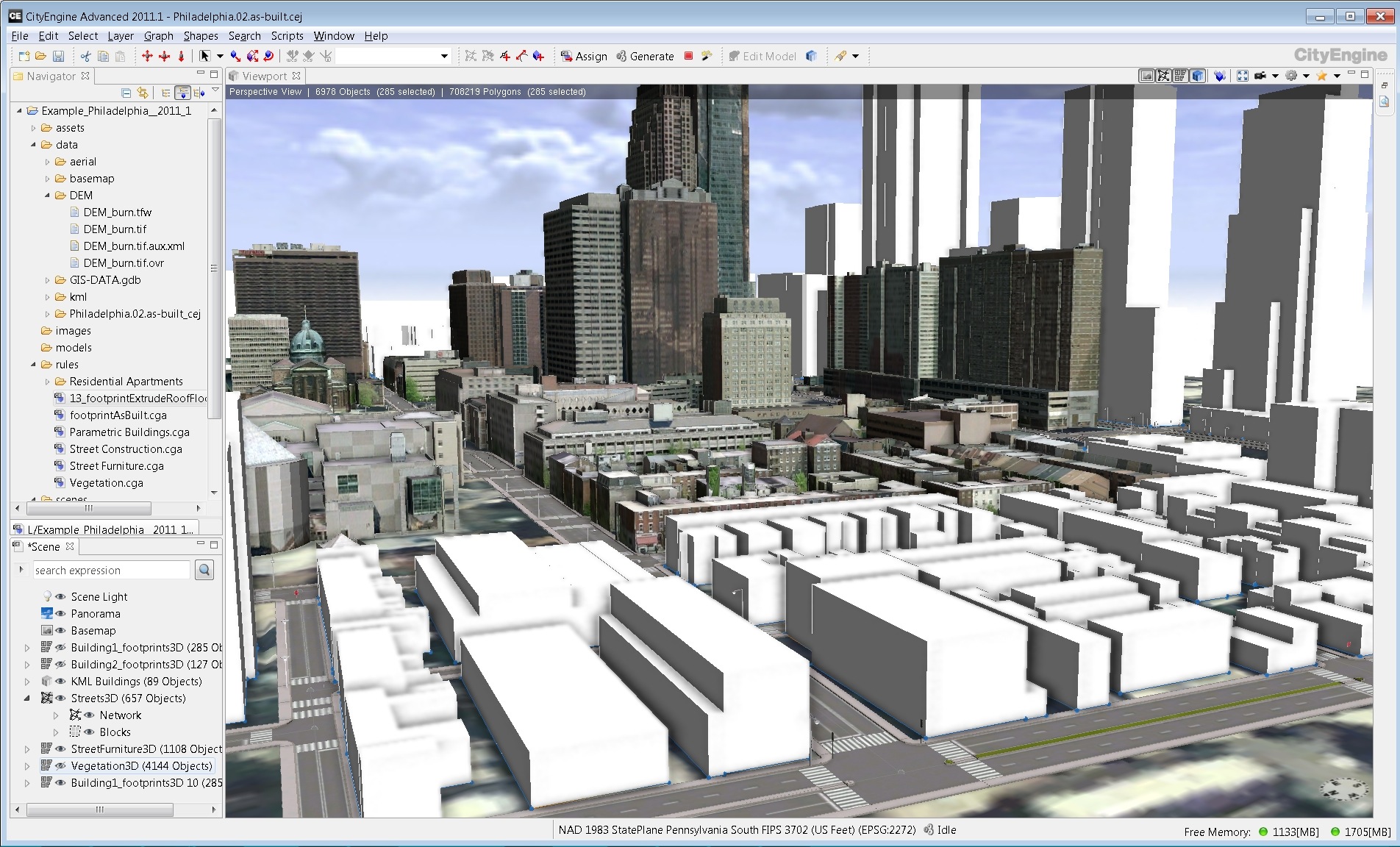Toggle map layer visibility icon in Viewport toolbar
The width and height of the screenshot is (1400, 847).
tap(1146, 76)
